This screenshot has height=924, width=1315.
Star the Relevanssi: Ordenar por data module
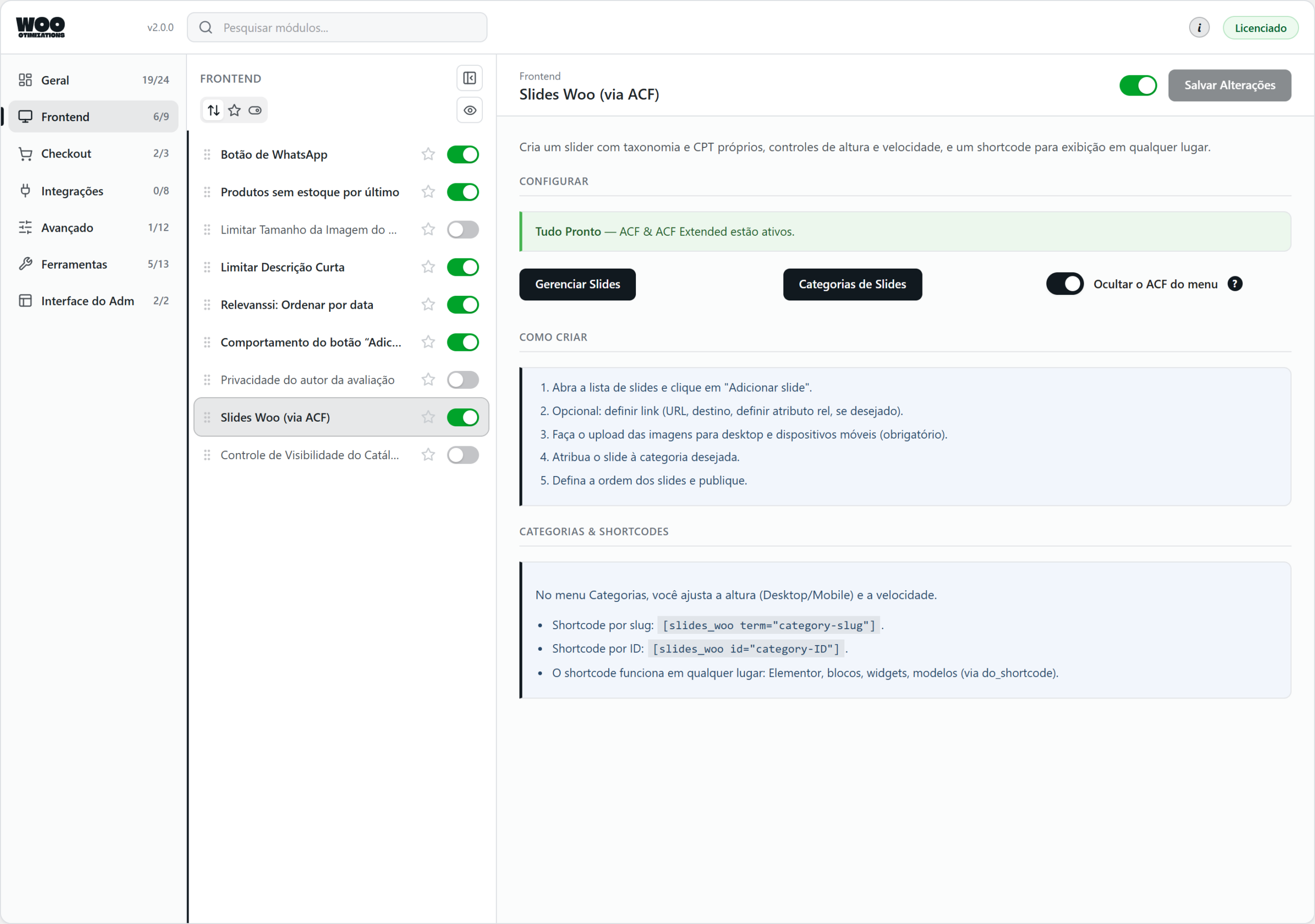pos(428,304)
